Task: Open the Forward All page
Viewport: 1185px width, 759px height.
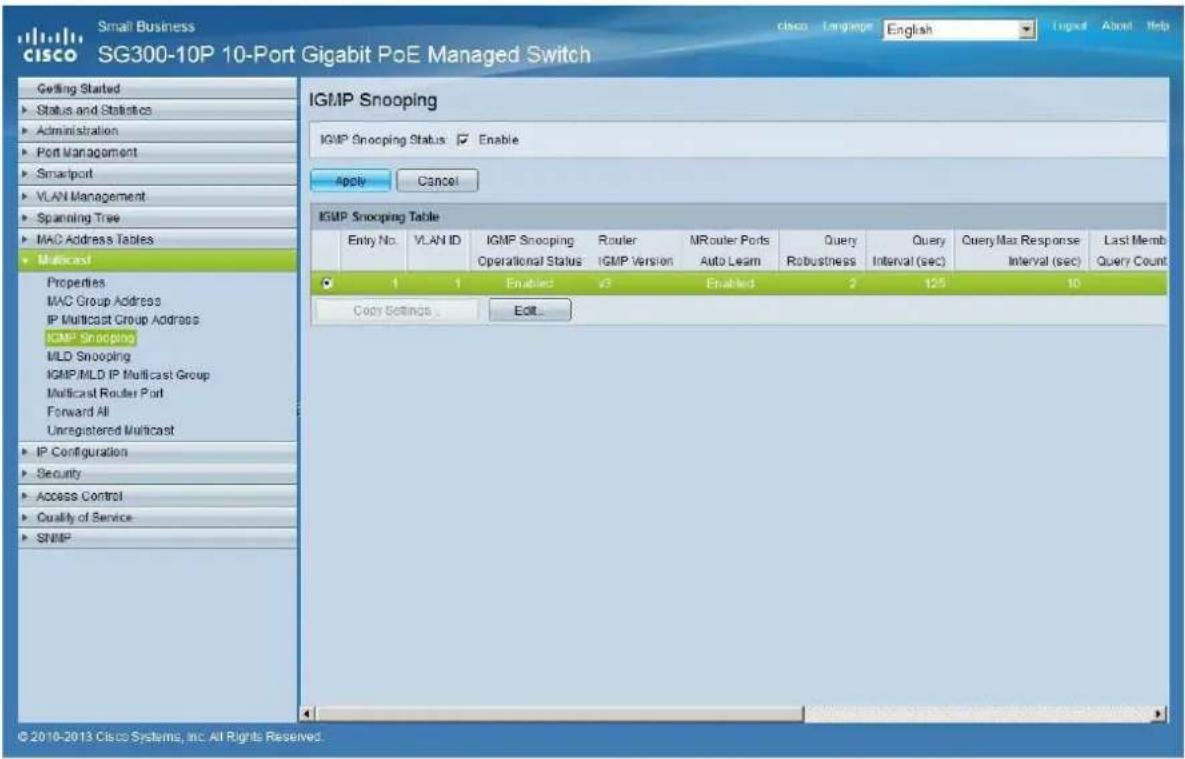Action: [x=78, y=412]
